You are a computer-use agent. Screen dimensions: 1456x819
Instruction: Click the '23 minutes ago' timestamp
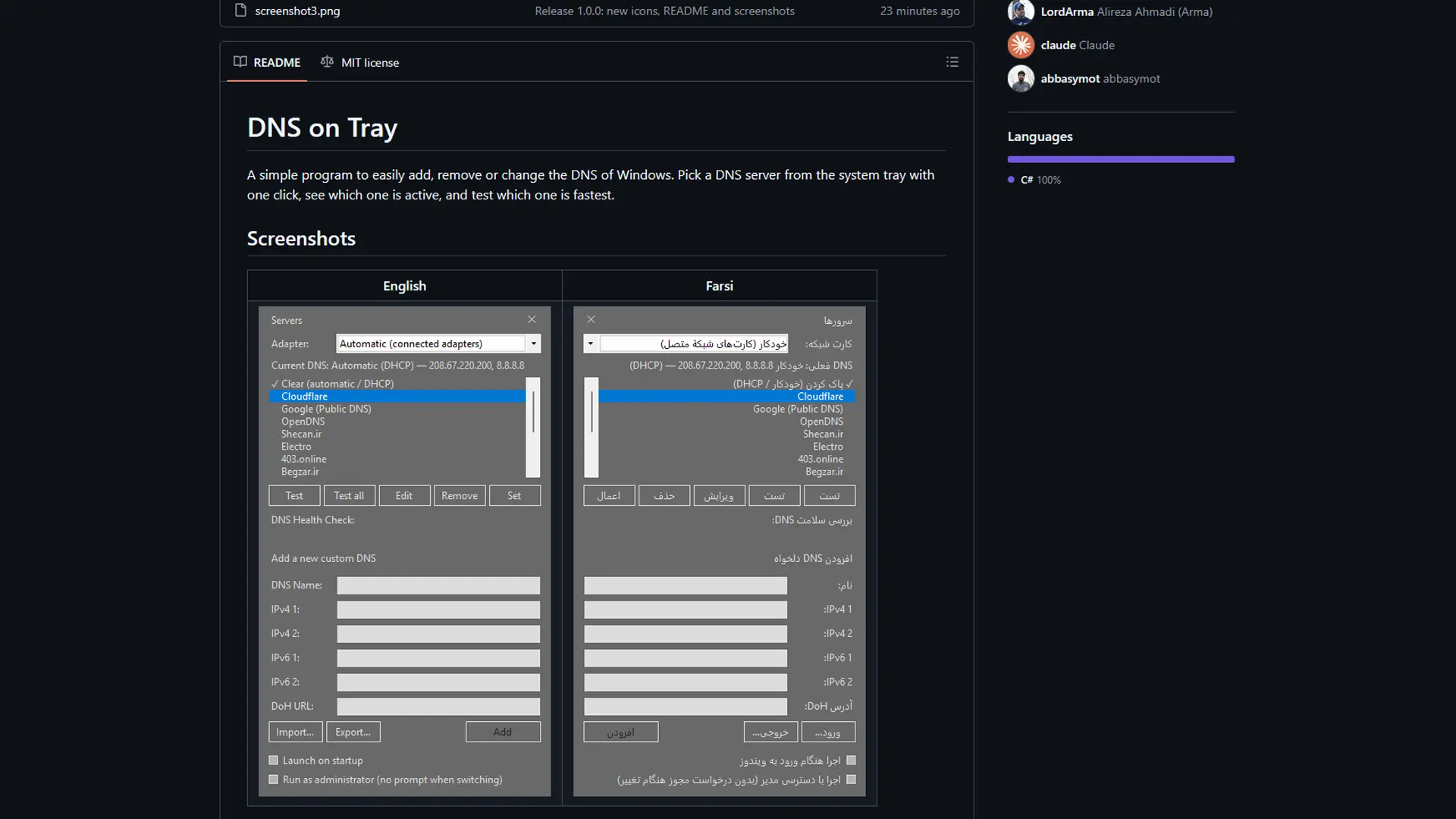[x=920, y=11]
